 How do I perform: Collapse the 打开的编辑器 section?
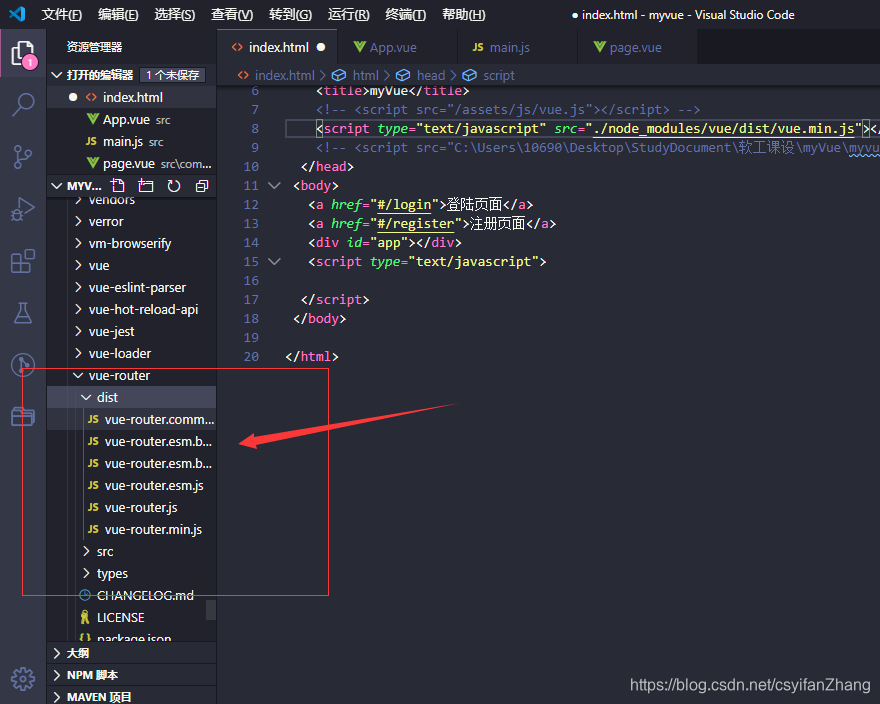click(x=57, y=75)
